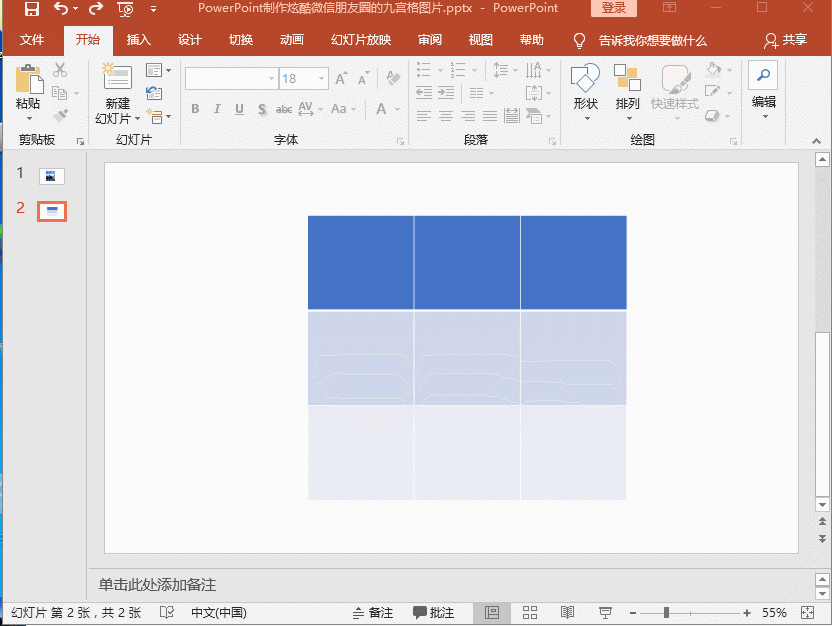Open the Customize Quick Access Toolbar arrow
Screen dimensions: 832x626
pos(153,9)
